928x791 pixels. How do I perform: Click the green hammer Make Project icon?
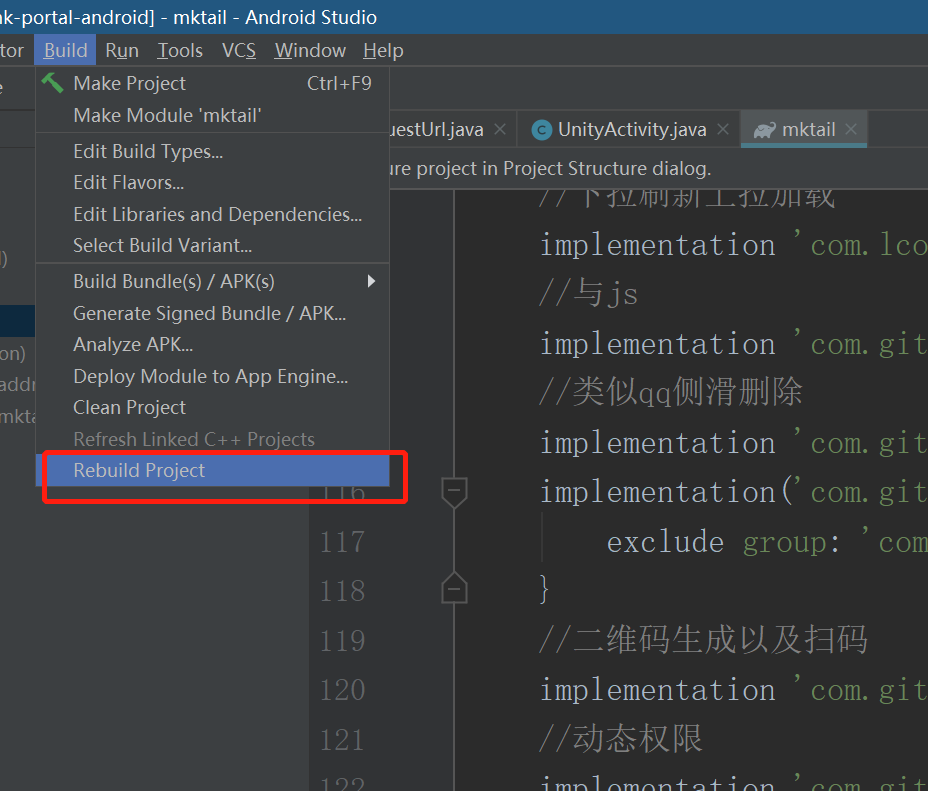(x=52, y=83)
